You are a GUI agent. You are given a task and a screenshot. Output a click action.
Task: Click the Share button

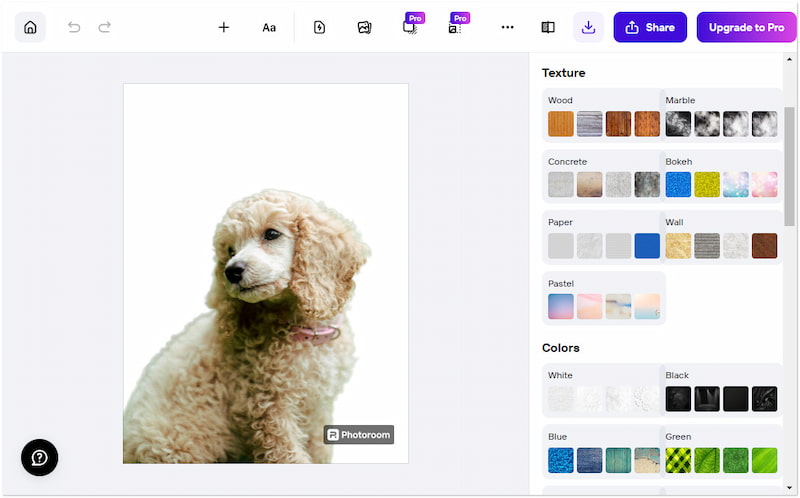click(x=650, y=27)
